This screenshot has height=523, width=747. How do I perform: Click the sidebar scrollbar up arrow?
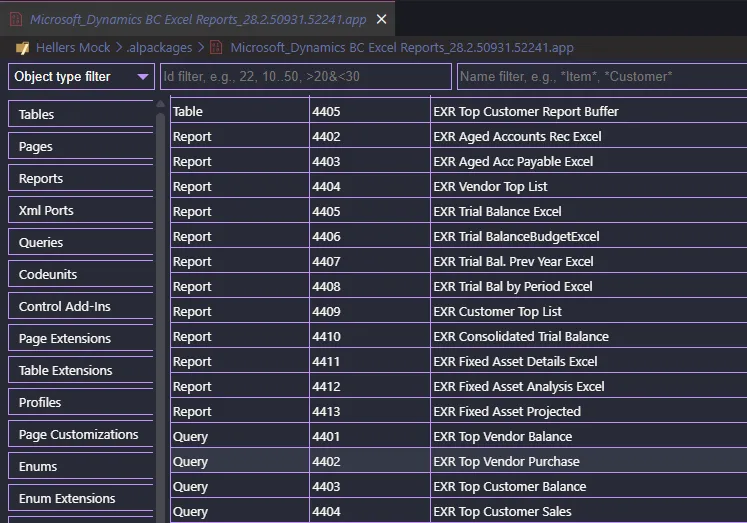click(161, 104)
